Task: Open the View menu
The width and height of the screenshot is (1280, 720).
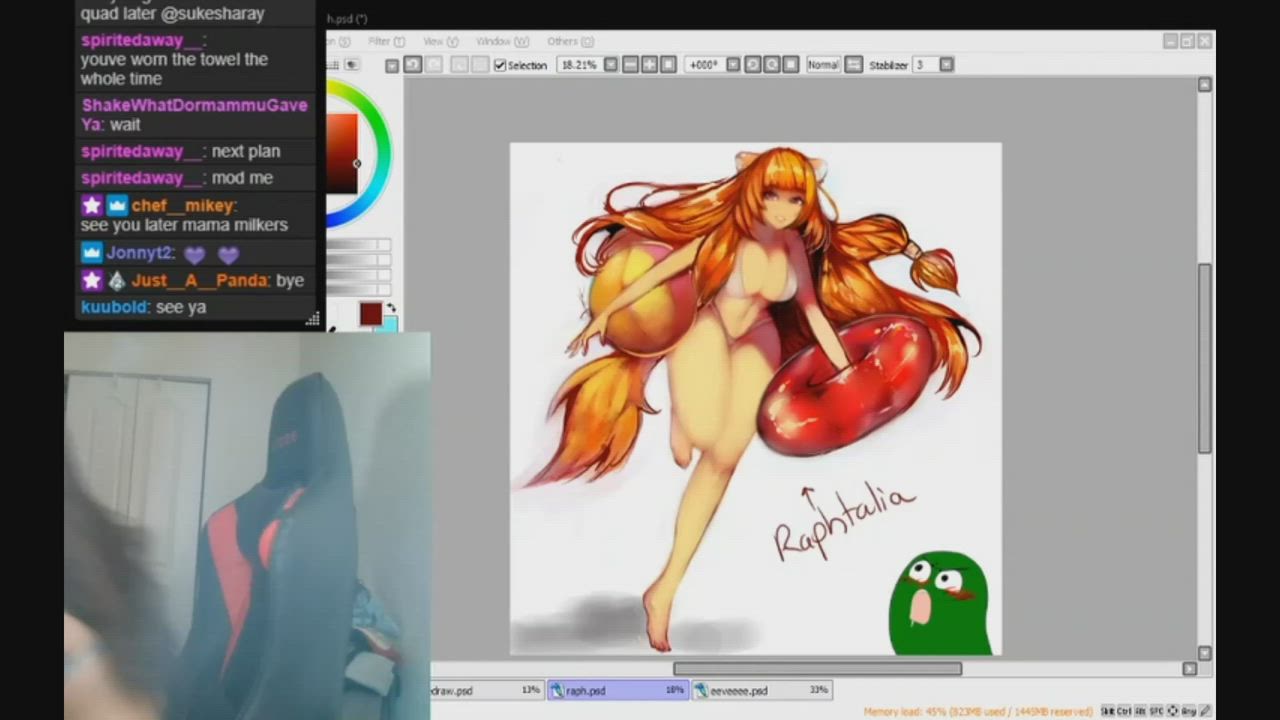Action: (x=440, y=41)
